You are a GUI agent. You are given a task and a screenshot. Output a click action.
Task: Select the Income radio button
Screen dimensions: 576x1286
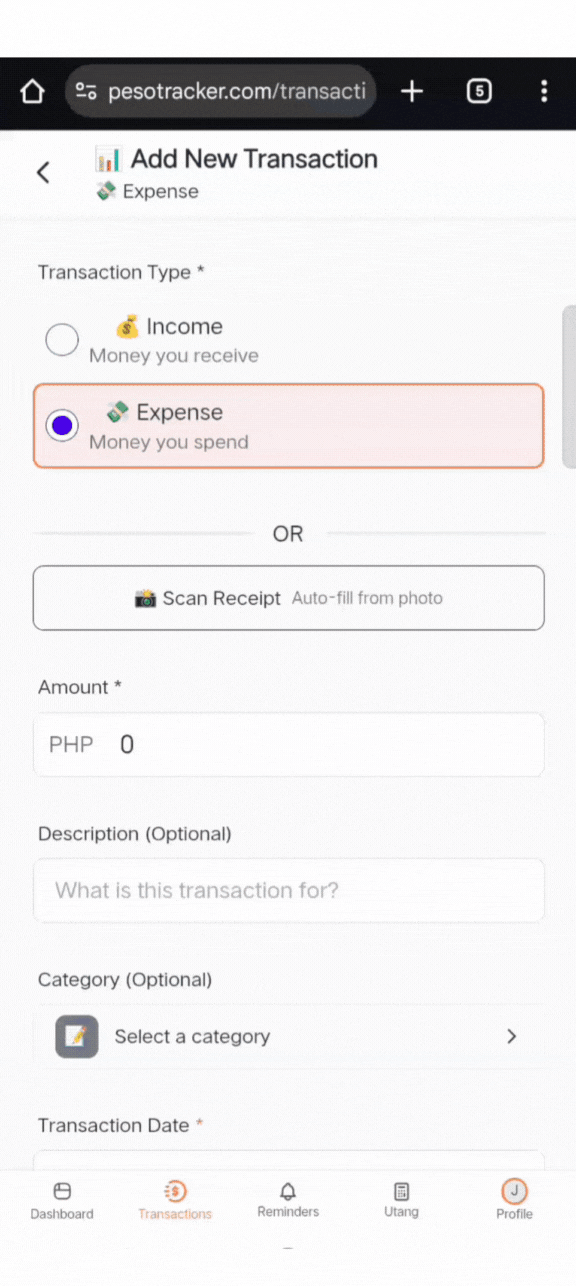[61, 340]
